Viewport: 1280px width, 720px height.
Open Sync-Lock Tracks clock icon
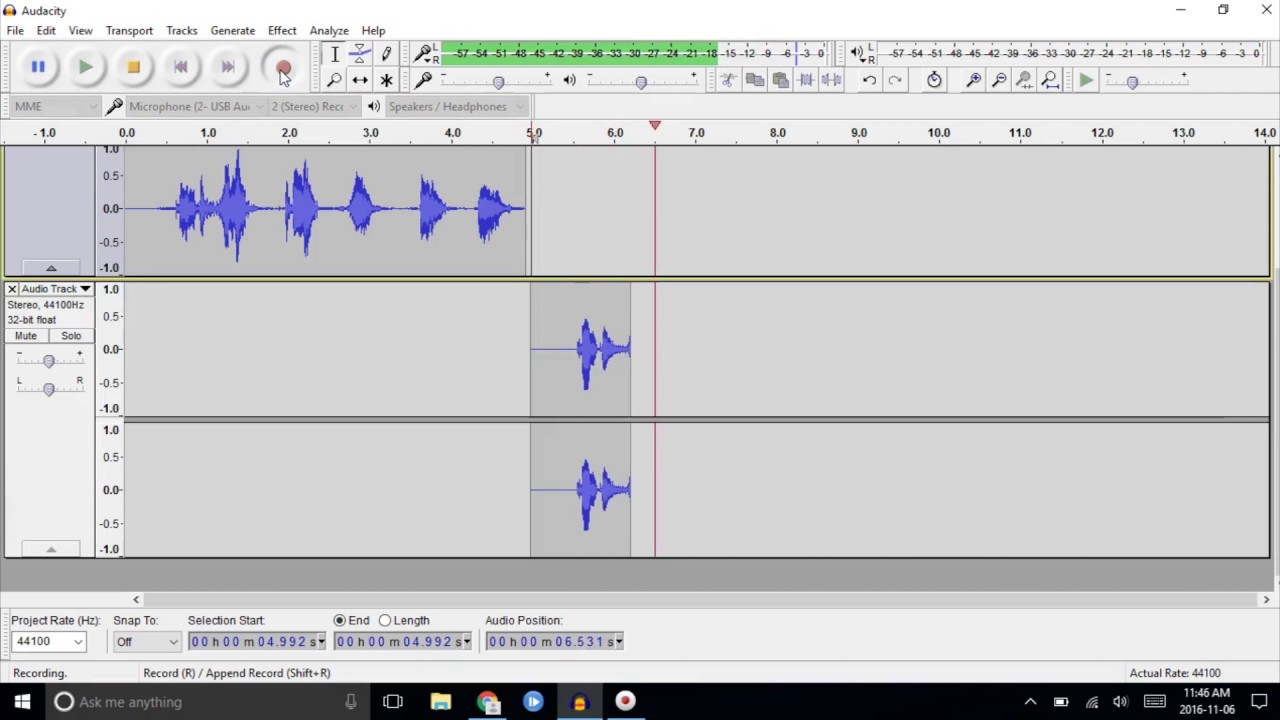tap(934, 80)
